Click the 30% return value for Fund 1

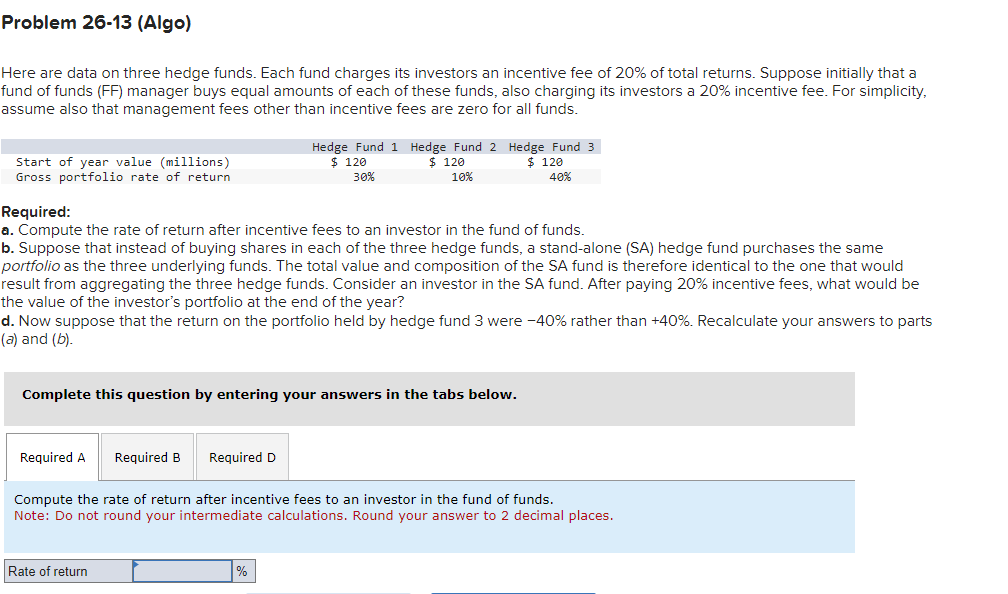click(x=364, y=177)
